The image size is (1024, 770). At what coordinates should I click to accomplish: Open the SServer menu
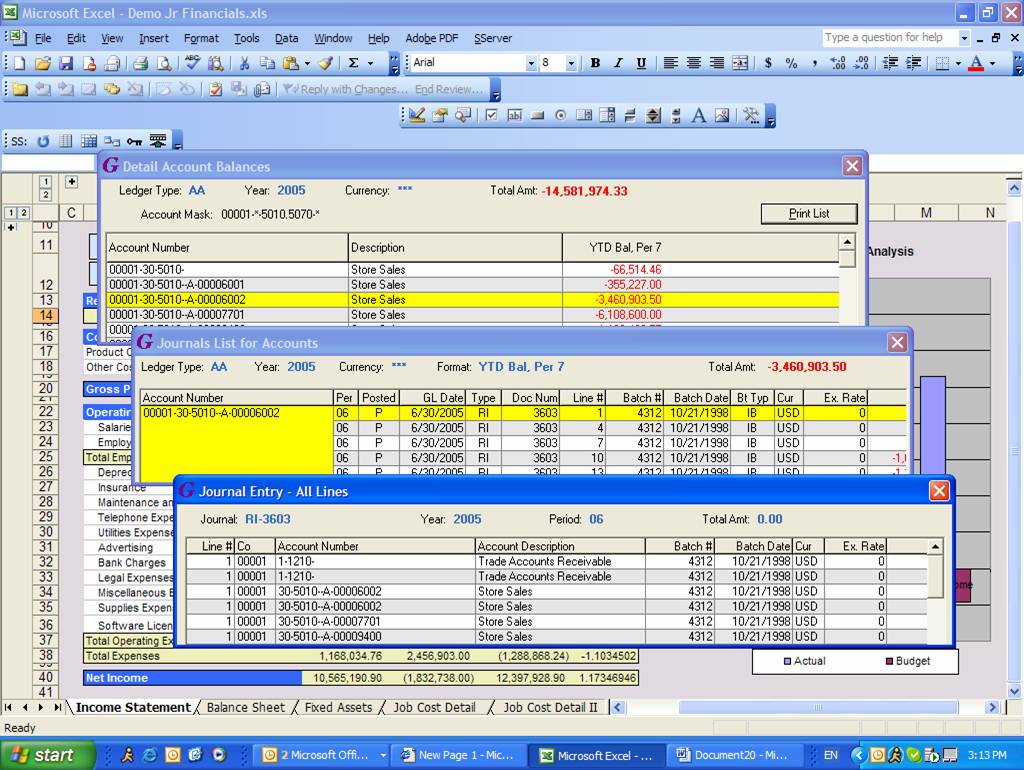493,38
